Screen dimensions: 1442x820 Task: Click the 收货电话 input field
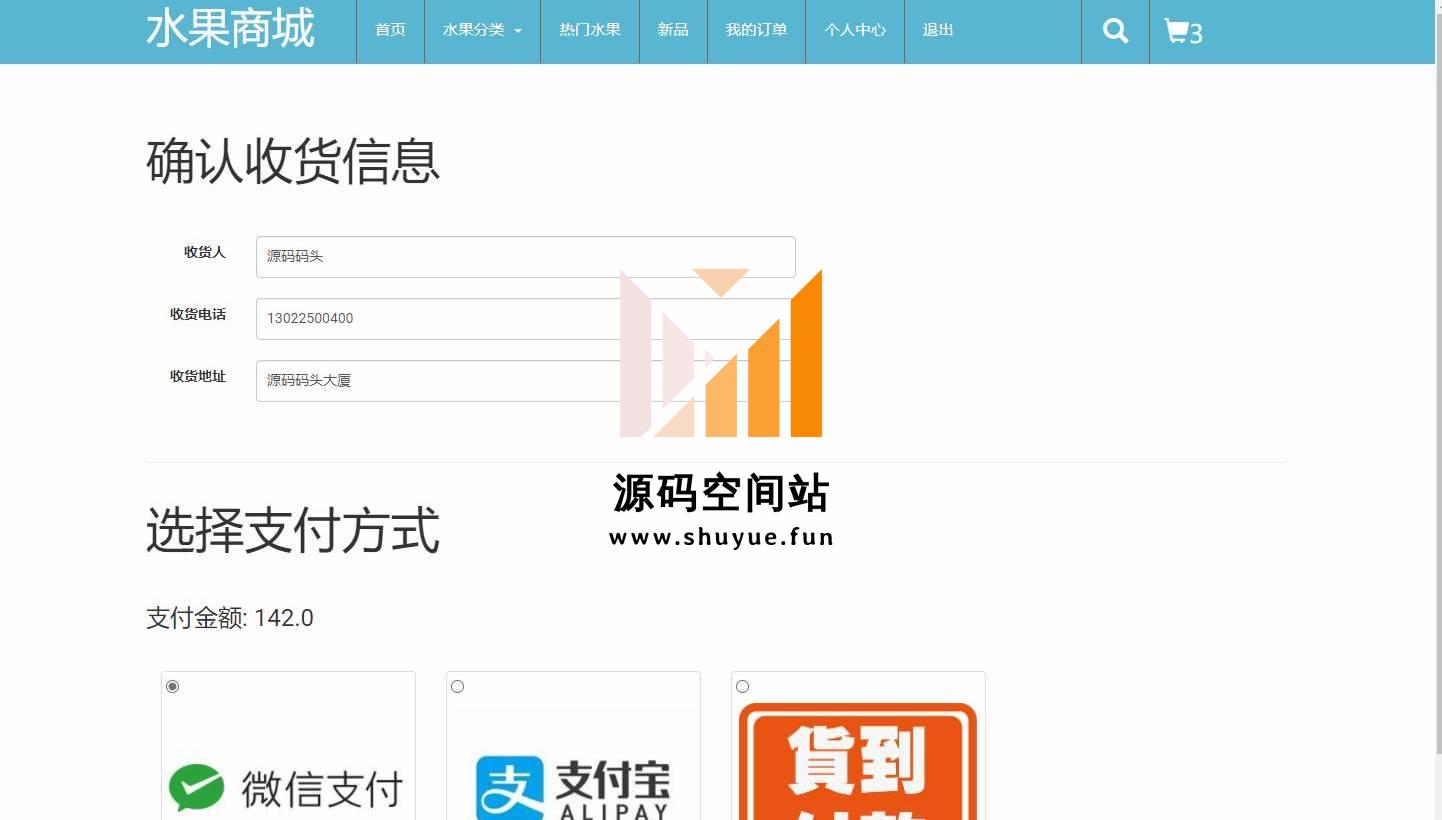pos(525,319)
